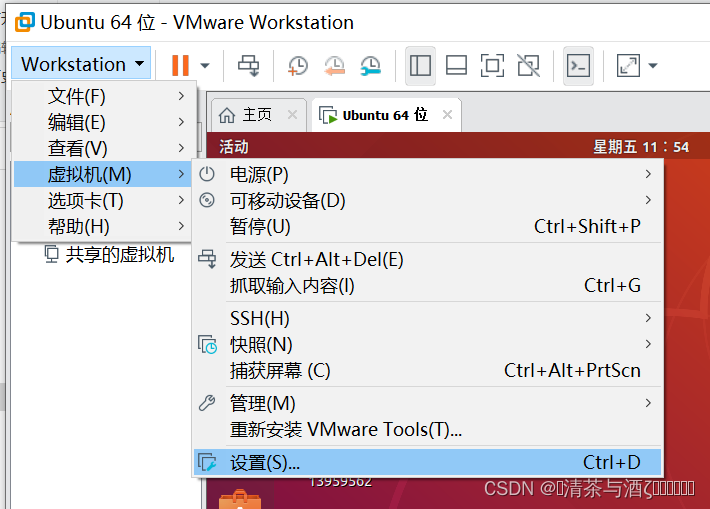Toggle Unity mode toolbar icon

click(528, 66)
